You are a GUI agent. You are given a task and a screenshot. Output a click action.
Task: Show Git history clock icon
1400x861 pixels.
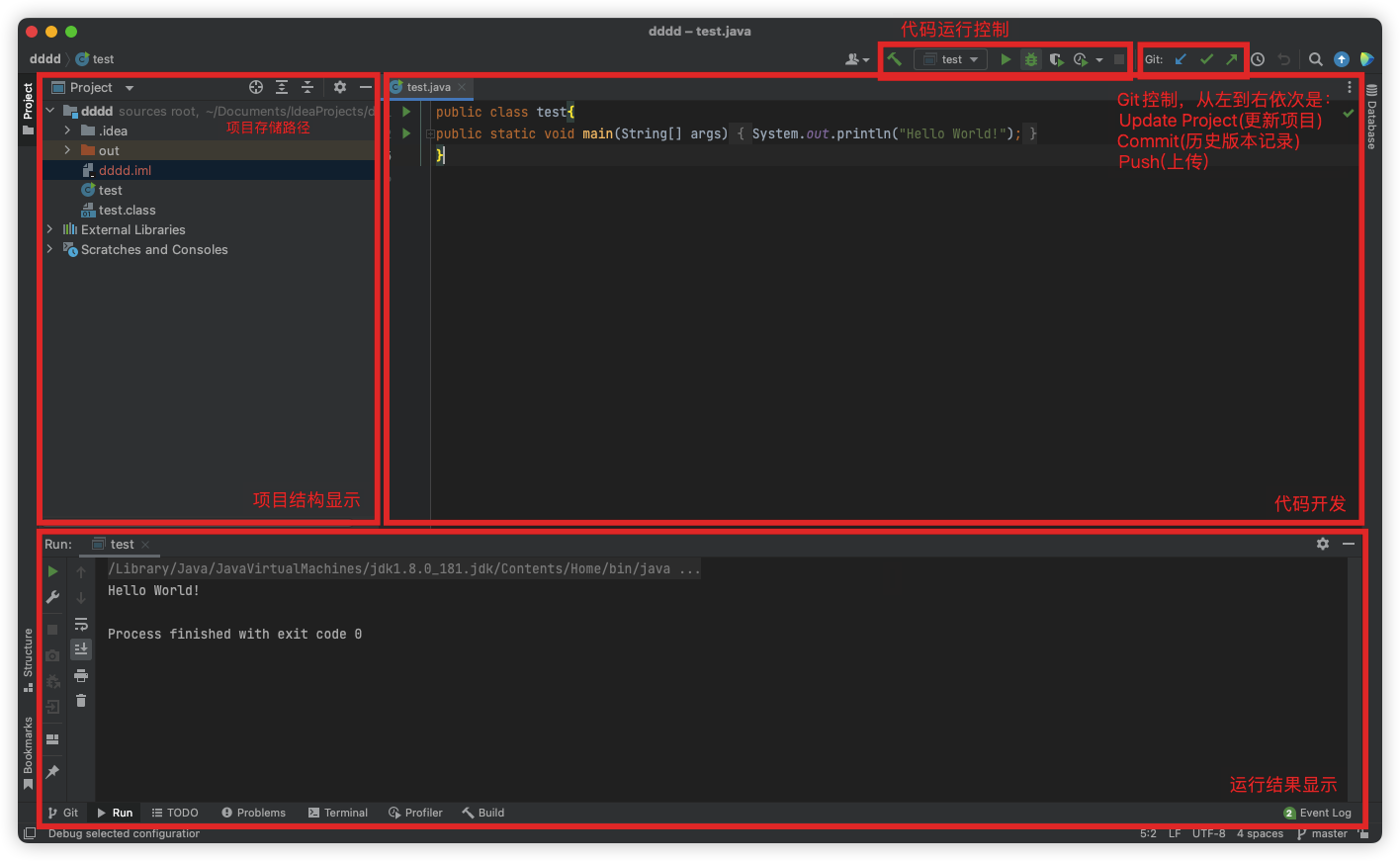pos(1258,59)
